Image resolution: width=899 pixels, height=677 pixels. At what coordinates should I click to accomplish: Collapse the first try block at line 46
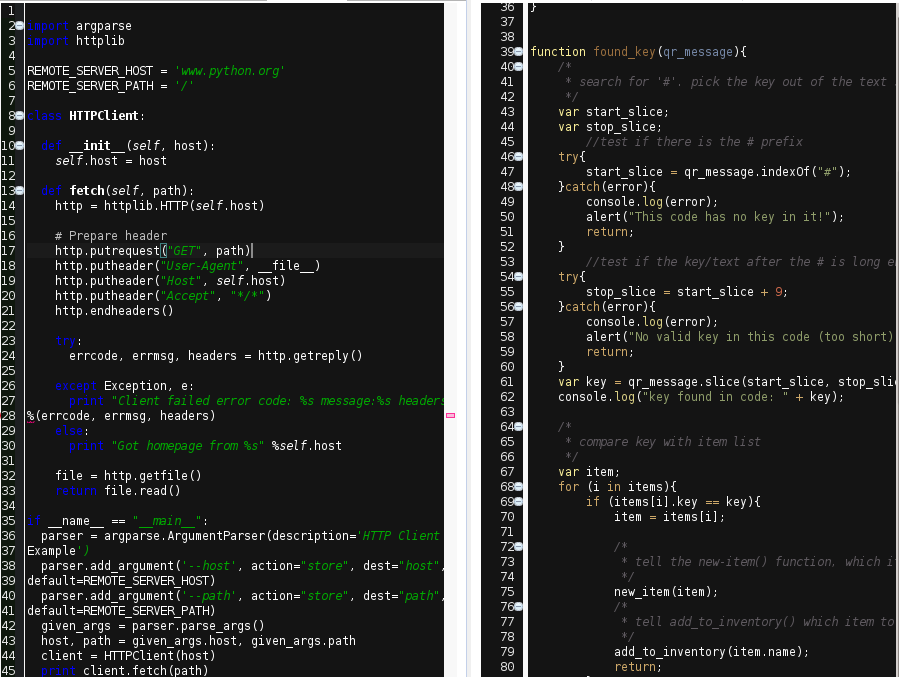[519, 156]
